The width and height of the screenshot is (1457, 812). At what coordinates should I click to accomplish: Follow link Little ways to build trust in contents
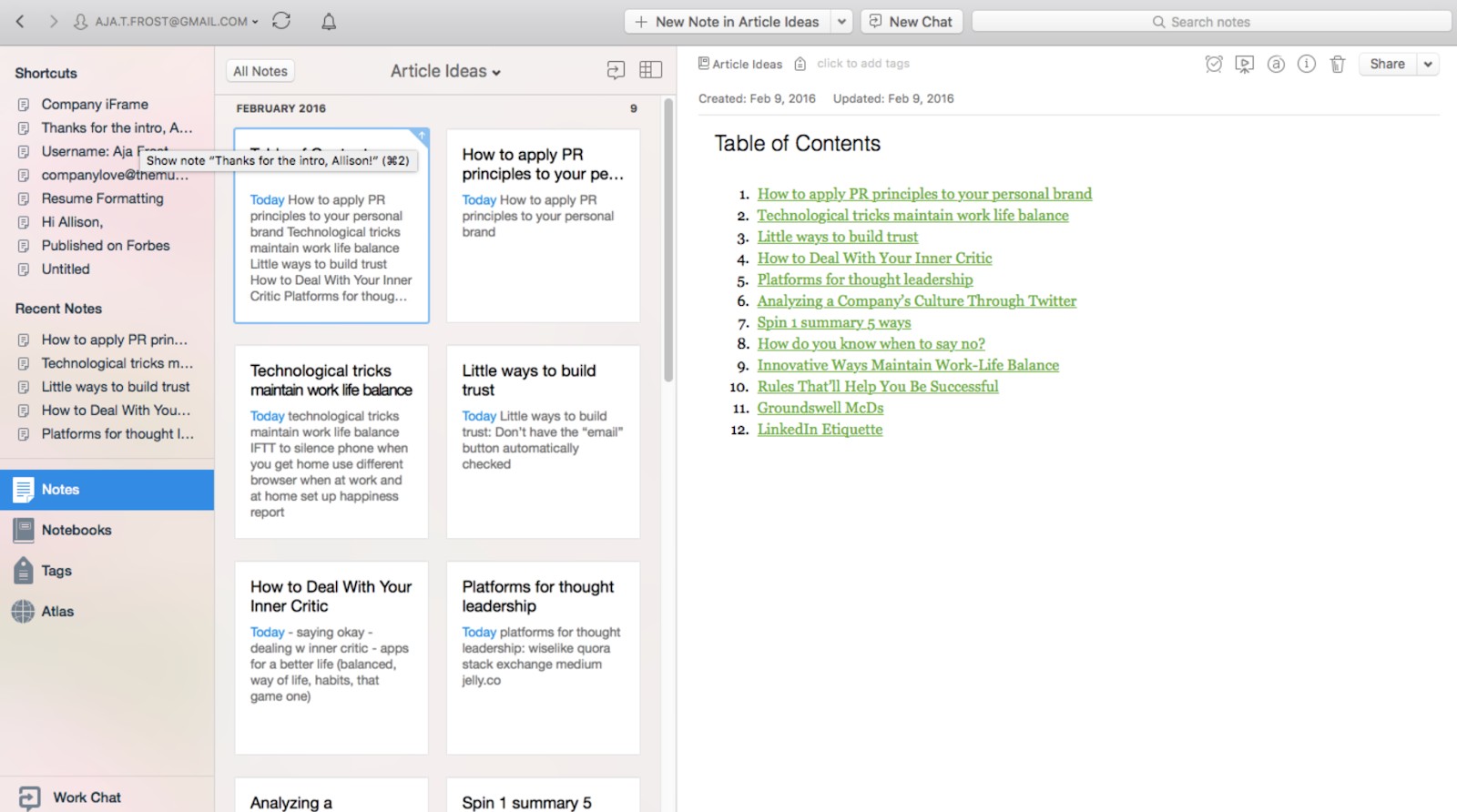tap(838, 237)
